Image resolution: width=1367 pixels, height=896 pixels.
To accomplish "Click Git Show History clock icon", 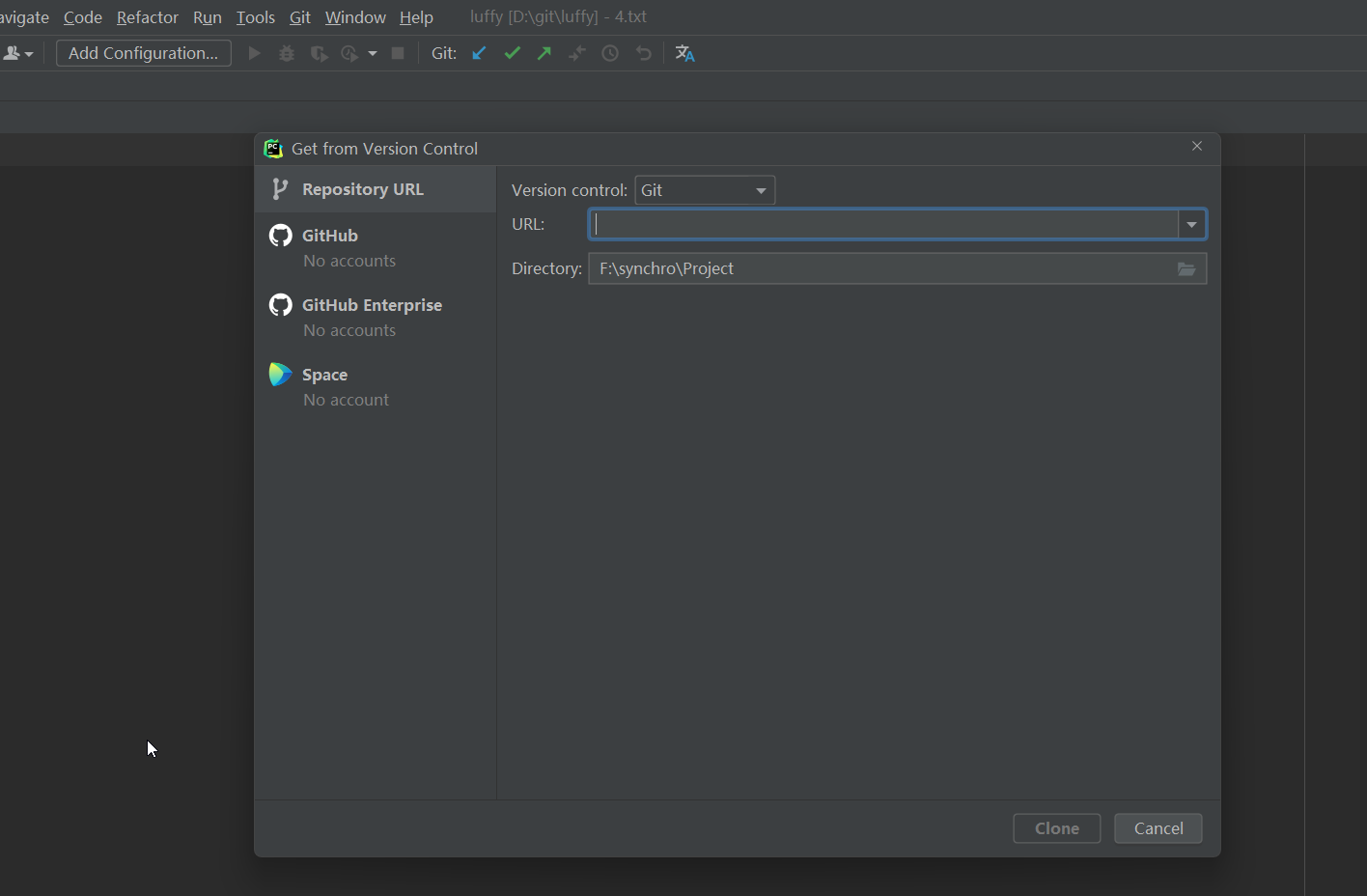I will (x=610, y=53).
